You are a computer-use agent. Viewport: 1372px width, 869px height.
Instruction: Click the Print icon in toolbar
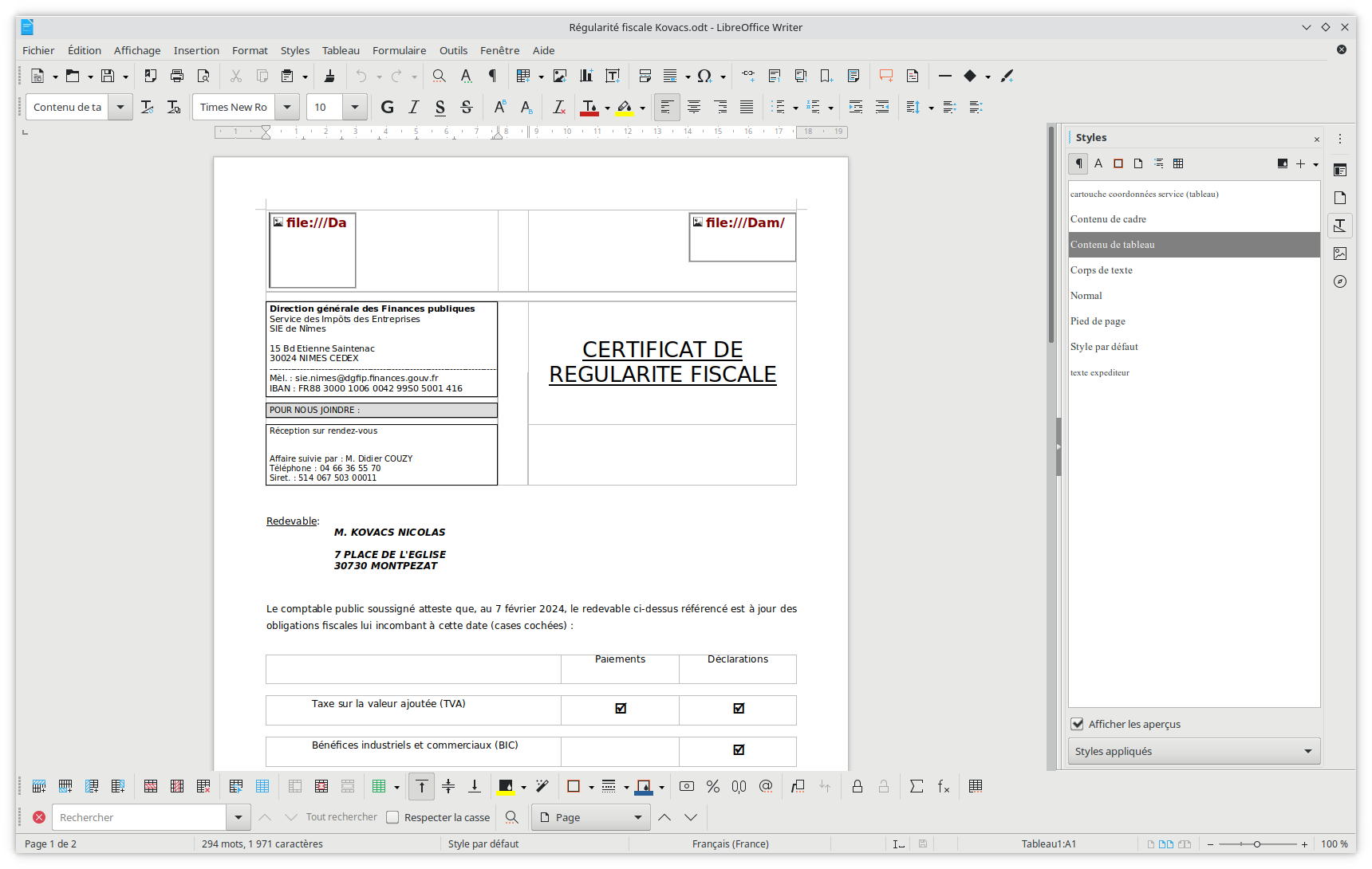[x=177, y=76]
